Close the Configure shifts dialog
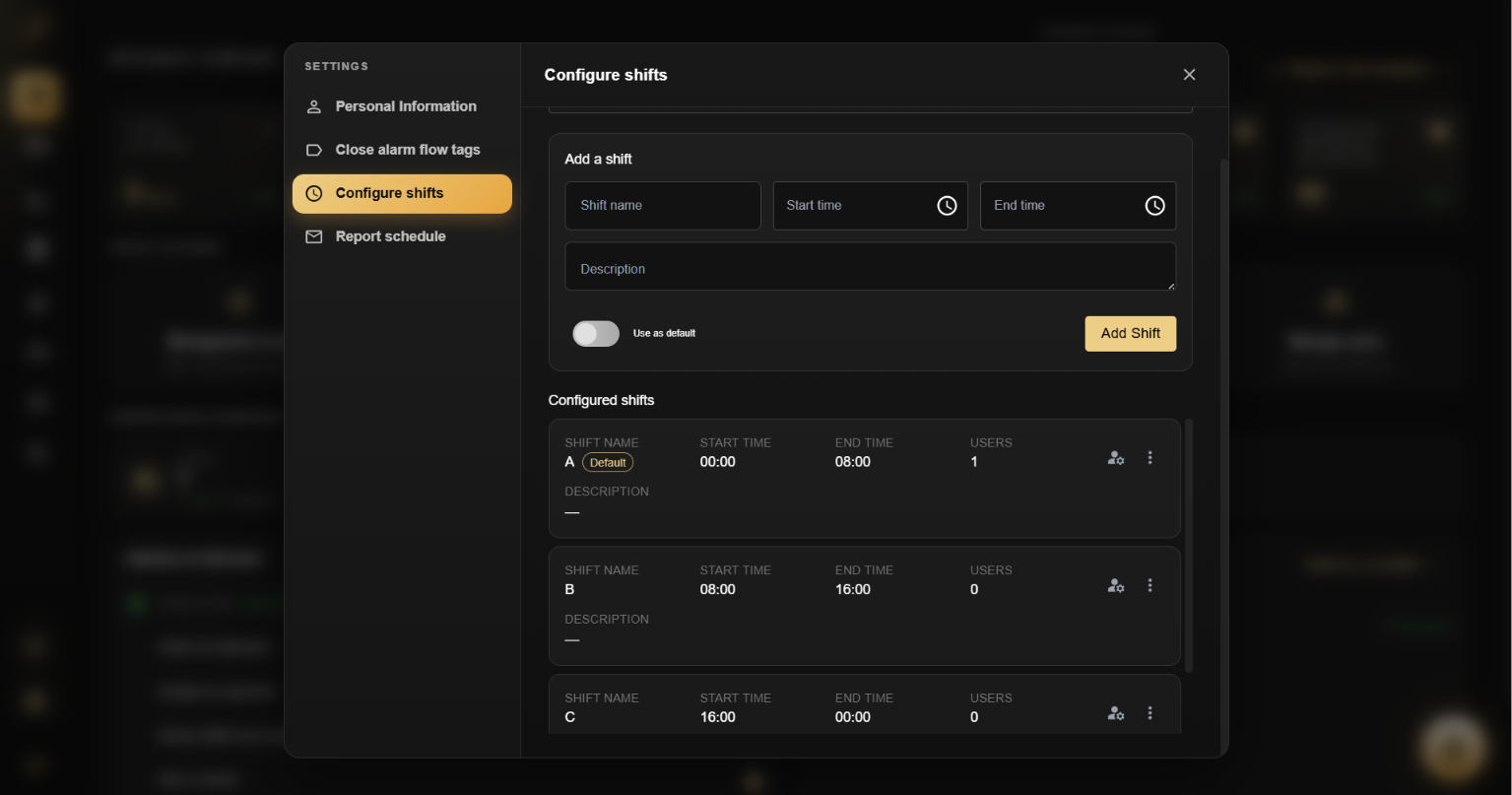This screenshot has height=795, width=1512. pyautogui.click(x=1189, y=75)
